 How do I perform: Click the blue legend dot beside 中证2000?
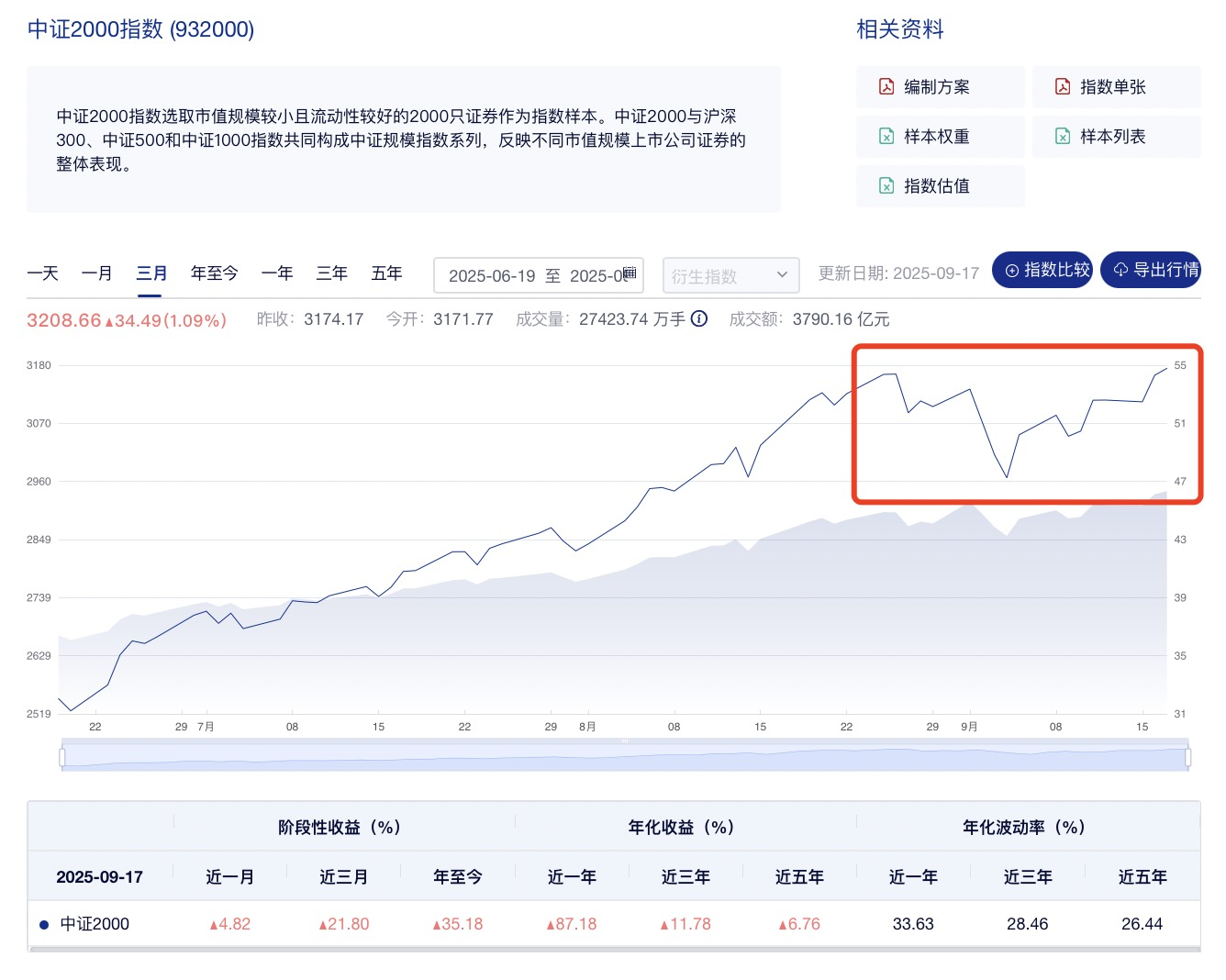[x=44, y=925]
